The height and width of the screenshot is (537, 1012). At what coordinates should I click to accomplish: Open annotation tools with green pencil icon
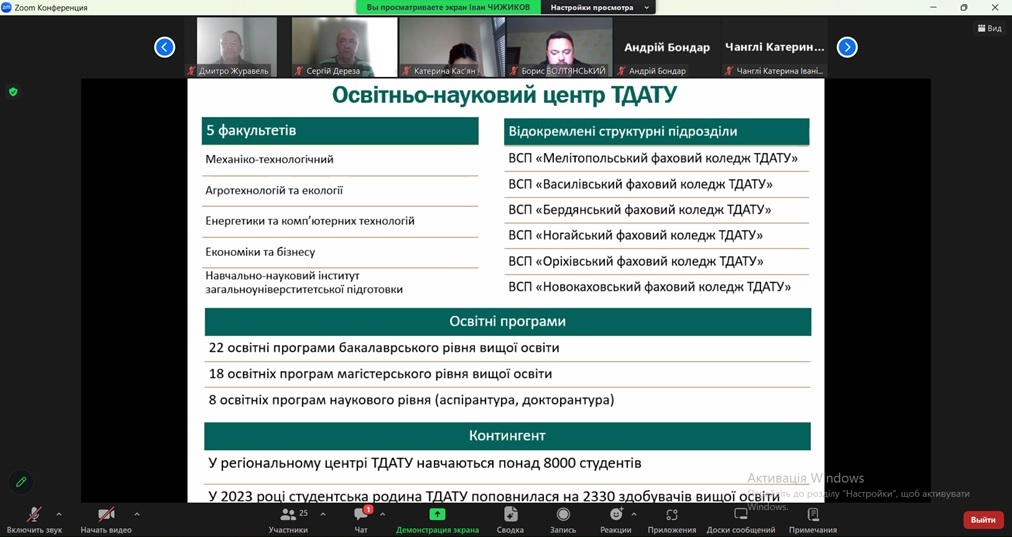coord(21,482)
